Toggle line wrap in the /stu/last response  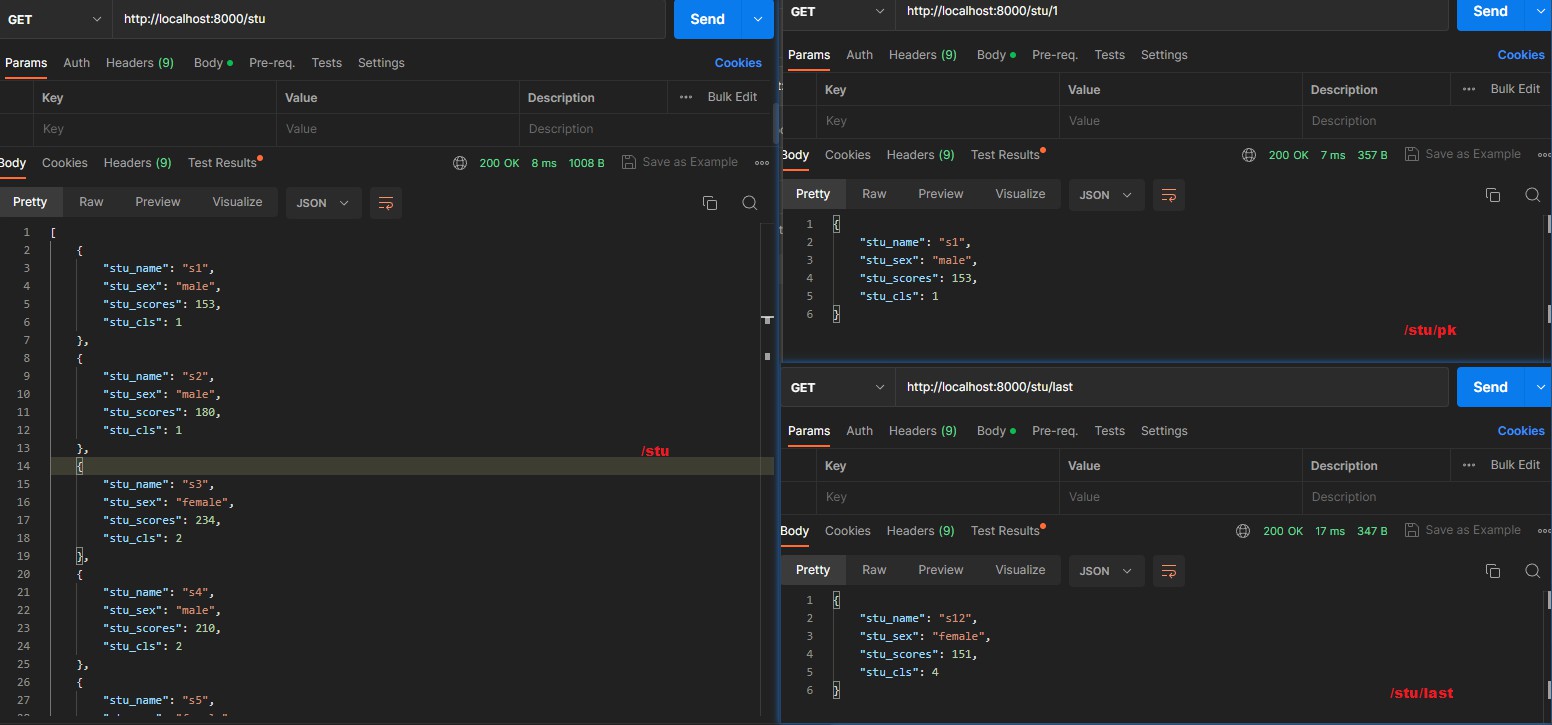tap(1168, 571)
